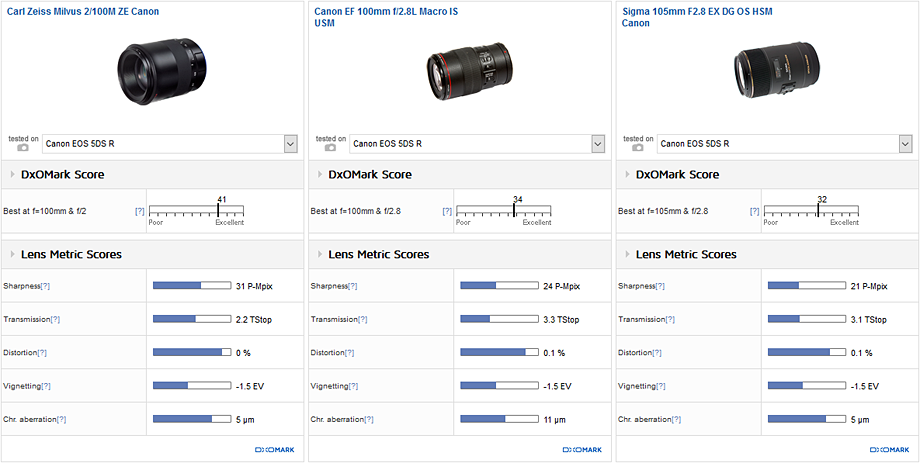Image resolution: width=920 pixels, height=463 pixels.
Task: Open the camera dropdown under Carl Zeiss Milvus
Action: click(x=170, y=144)
